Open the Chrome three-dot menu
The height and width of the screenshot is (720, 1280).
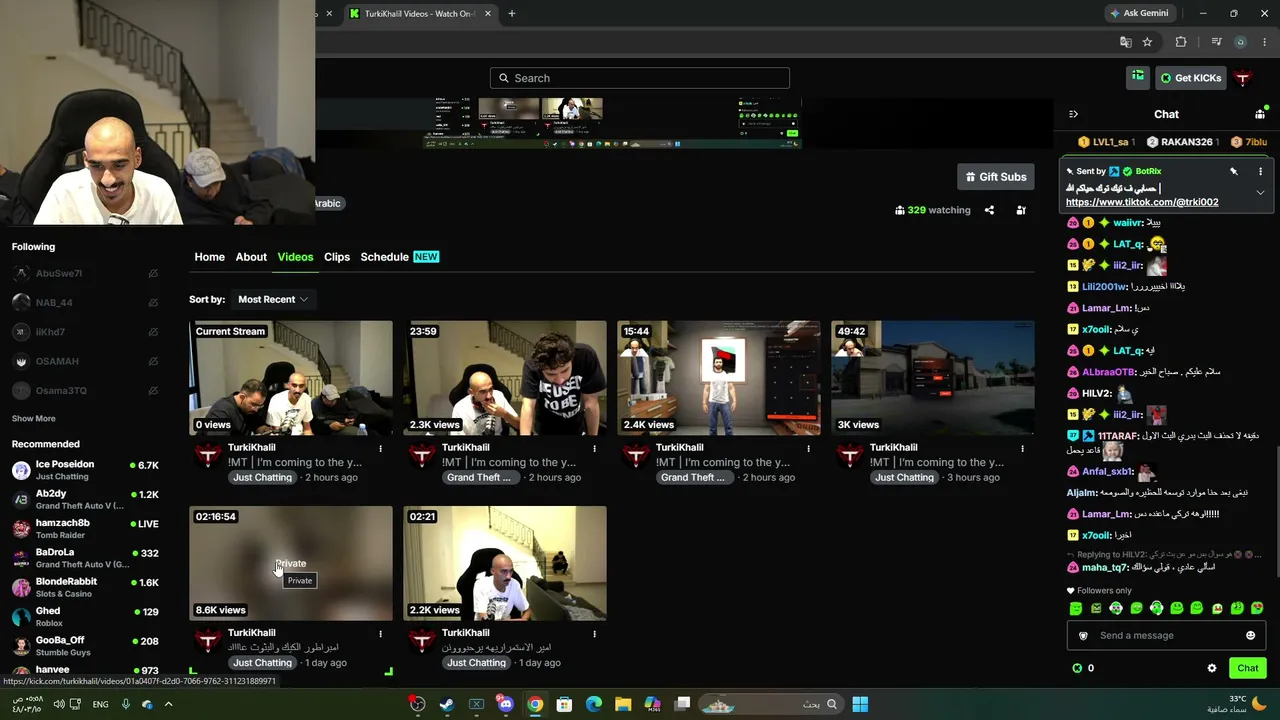1265,42
